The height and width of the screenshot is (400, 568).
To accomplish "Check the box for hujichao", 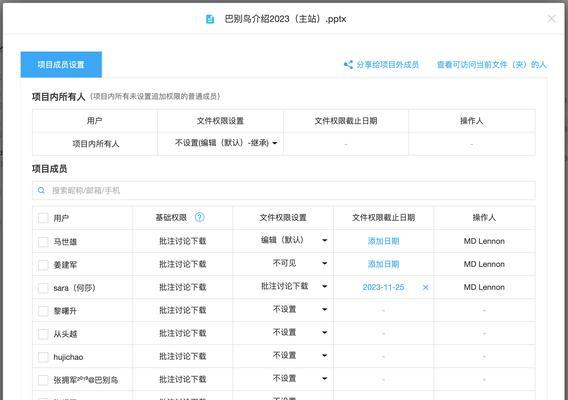I will coord(43,357).
